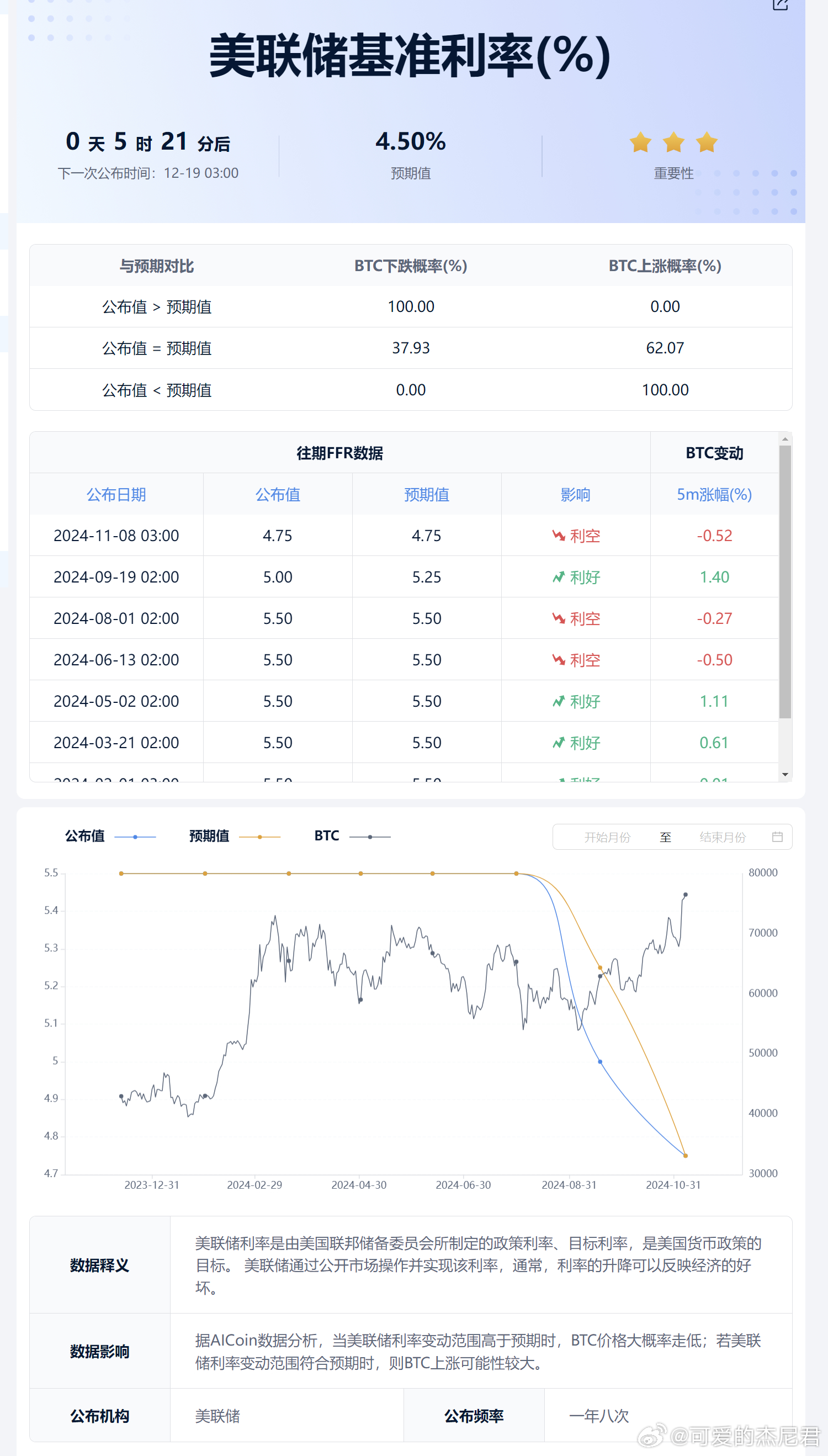Click the -0.50 BTC change value
828x1456 pixels.
(714, 660)
